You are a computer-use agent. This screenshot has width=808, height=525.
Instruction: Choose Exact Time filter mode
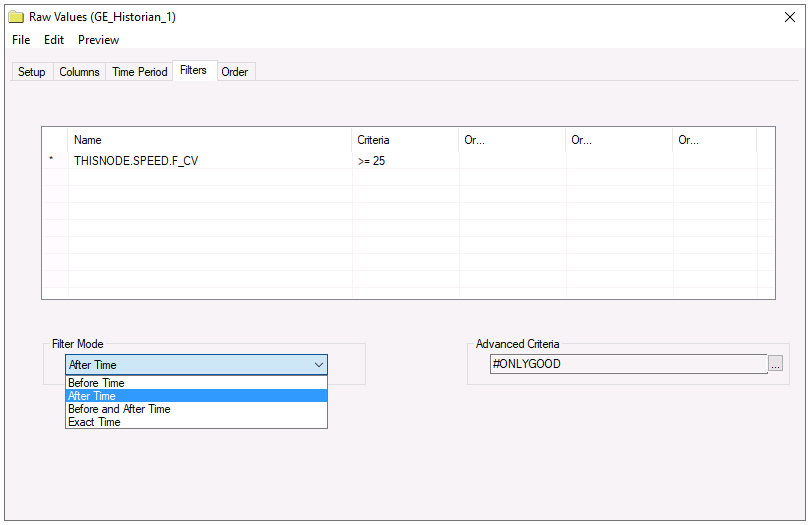coord(196,421)
